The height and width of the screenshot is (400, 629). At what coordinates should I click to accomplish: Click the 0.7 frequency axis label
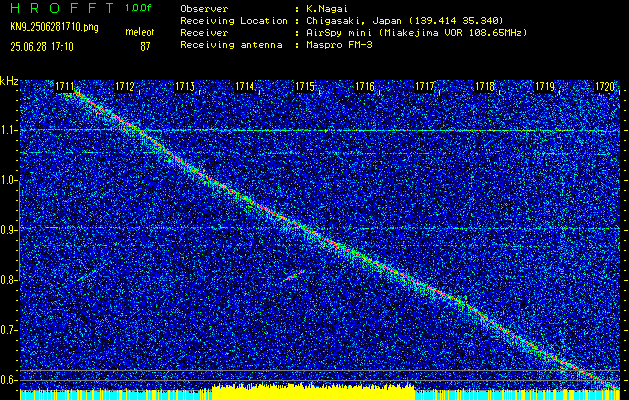coord(9,330)
